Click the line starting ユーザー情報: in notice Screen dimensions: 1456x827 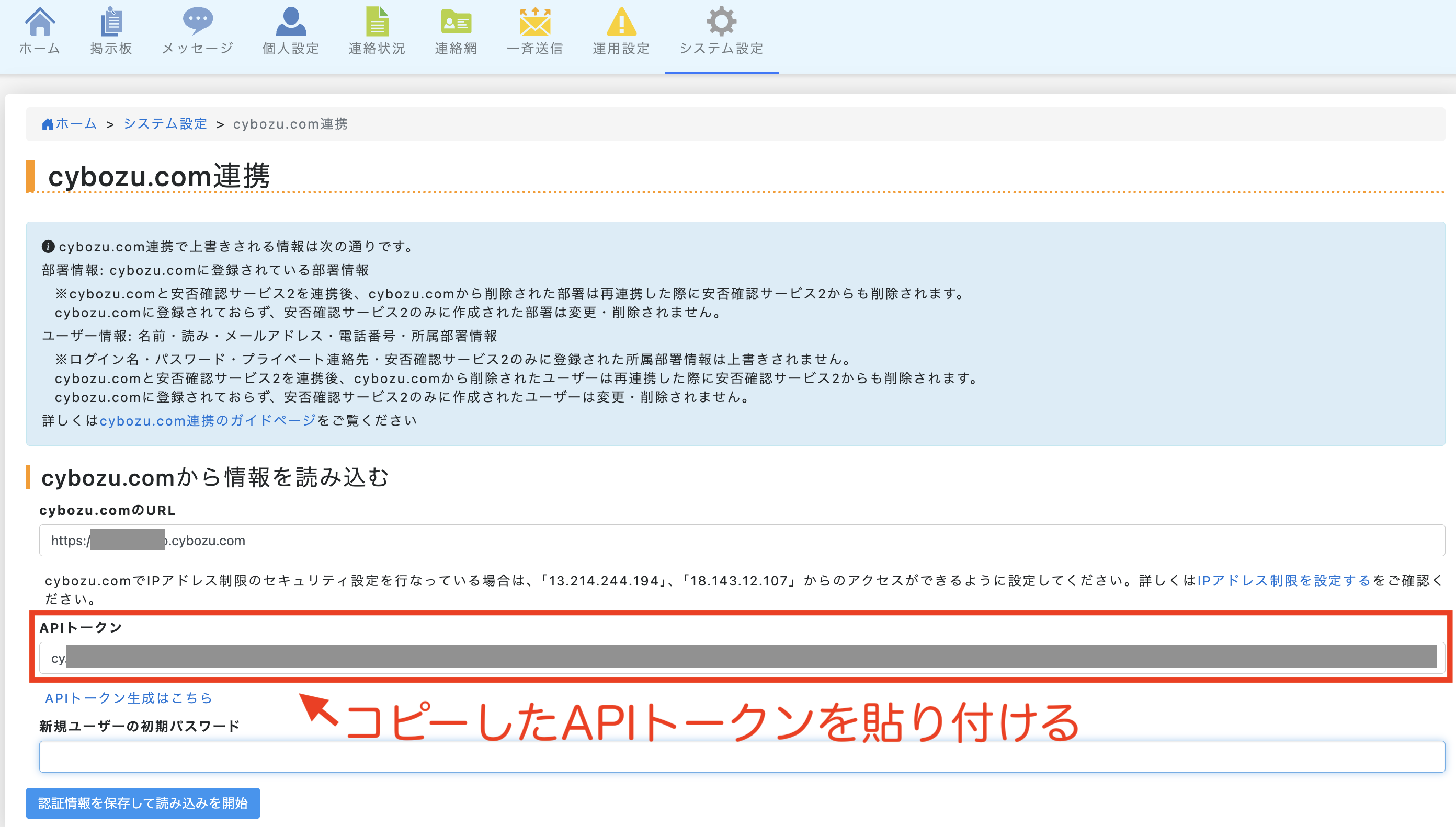pos(270,336)
